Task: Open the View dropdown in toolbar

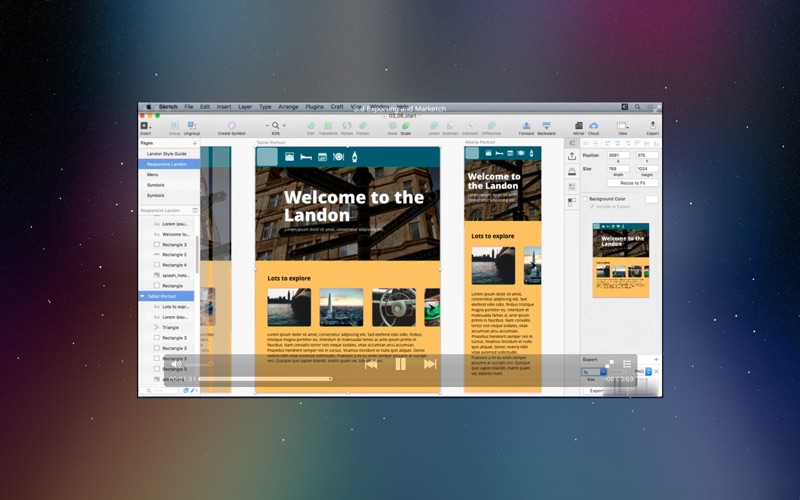Action: click(x=622, y=128)
